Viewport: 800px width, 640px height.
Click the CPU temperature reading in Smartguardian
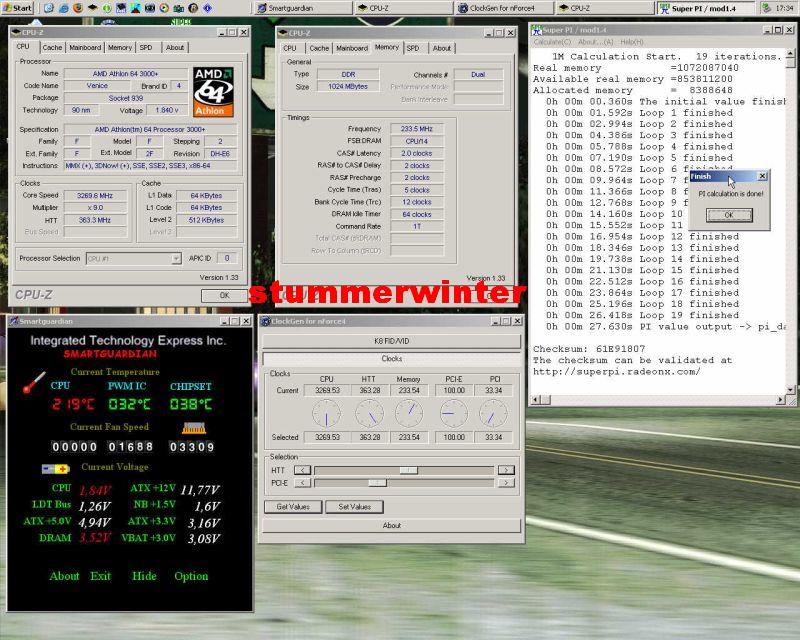click(x=73, y=404)
